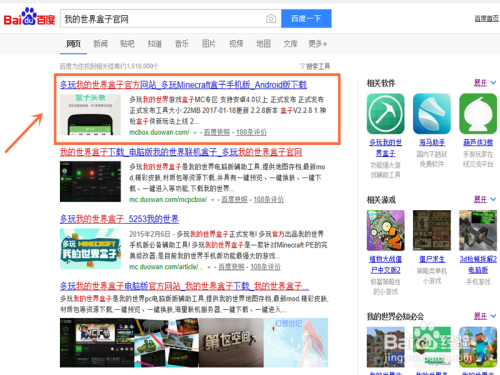The height and width of the screenshot is (375, 500).
Task: Click the dark launcher screenshot image
Action: click(97, 343)
